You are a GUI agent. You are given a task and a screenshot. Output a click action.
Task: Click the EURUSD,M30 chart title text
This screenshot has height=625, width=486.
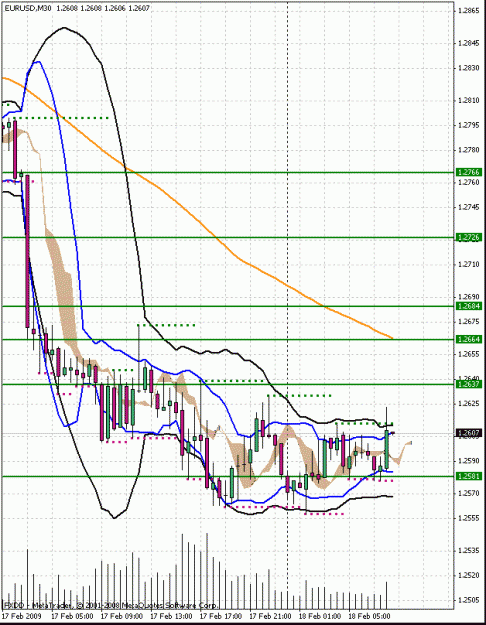(28, 8)
